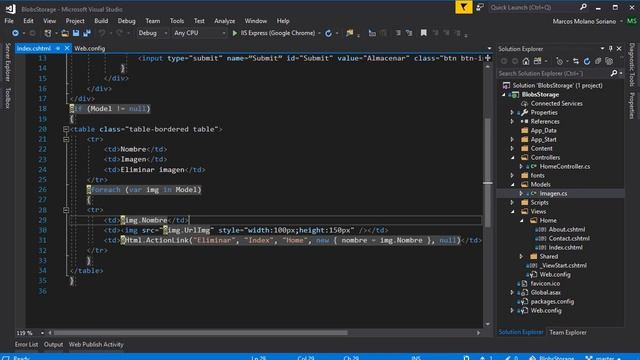Viewport: 640px width, 360px height.
Task: Click the Quick Launch search magnifier icon
Action: click(583, 7)
